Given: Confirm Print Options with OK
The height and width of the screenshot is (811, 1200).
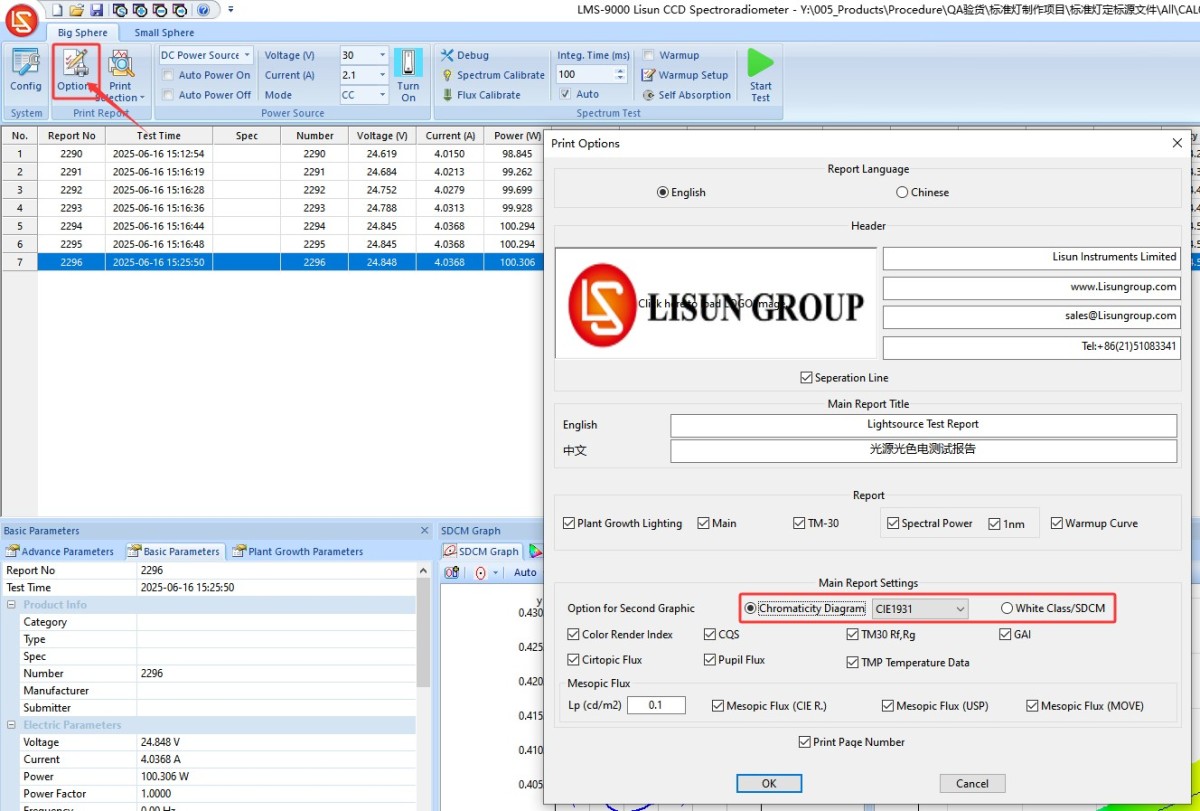Looking at the screenshot, I should tap(768, 783).
